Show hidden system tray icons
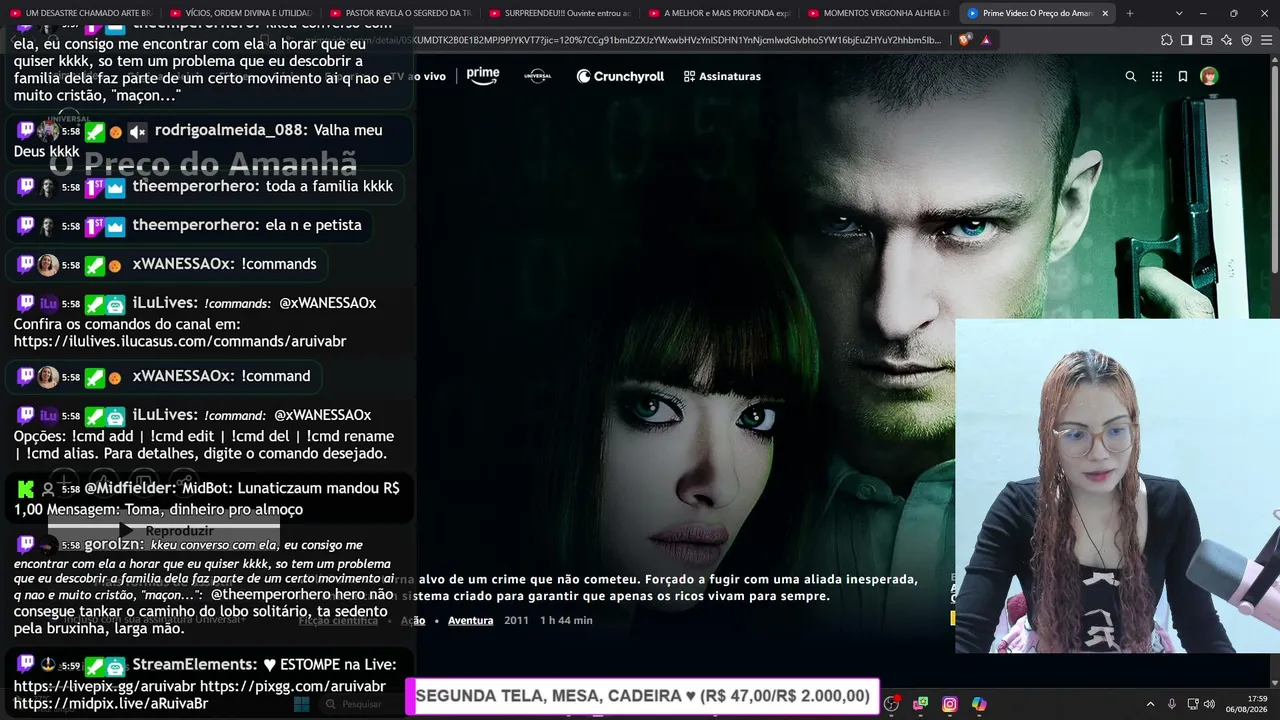This screenshot has height=720, width=1280. click(1150, 704)
